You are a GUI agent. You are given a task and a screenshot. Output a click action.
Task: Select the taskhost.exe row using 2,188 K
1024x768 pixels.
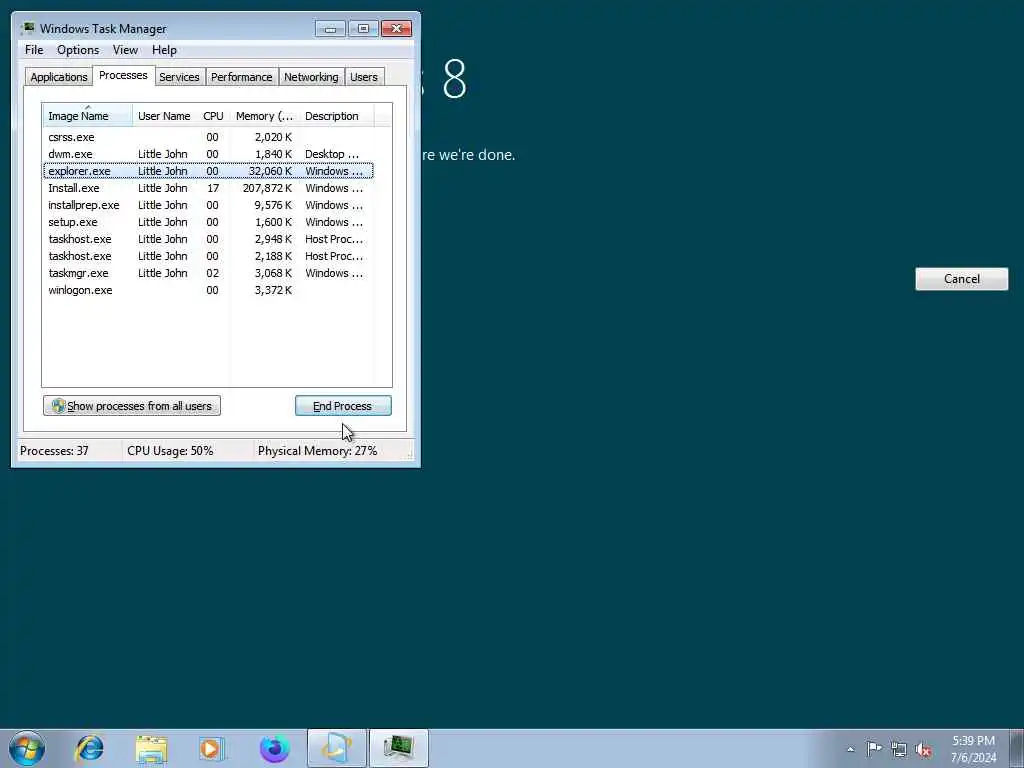tap(208, 256)
